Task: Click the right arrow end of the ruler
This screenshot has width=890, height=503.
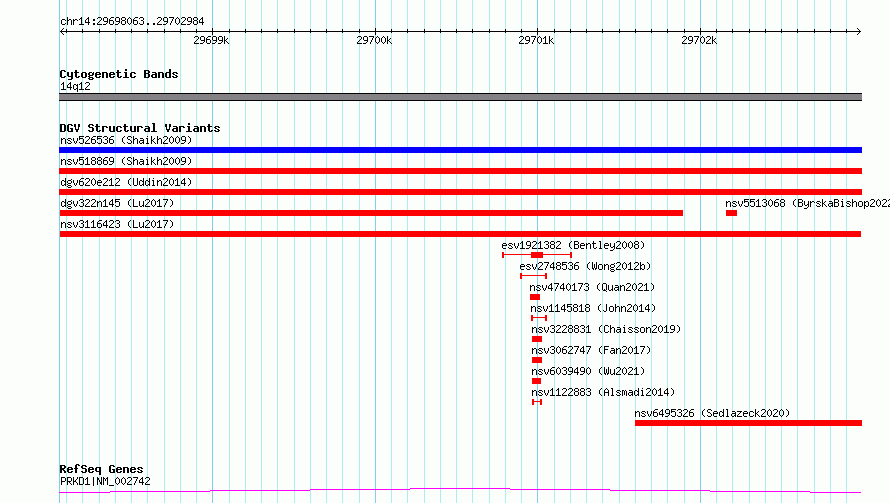Action: (858, 31)
